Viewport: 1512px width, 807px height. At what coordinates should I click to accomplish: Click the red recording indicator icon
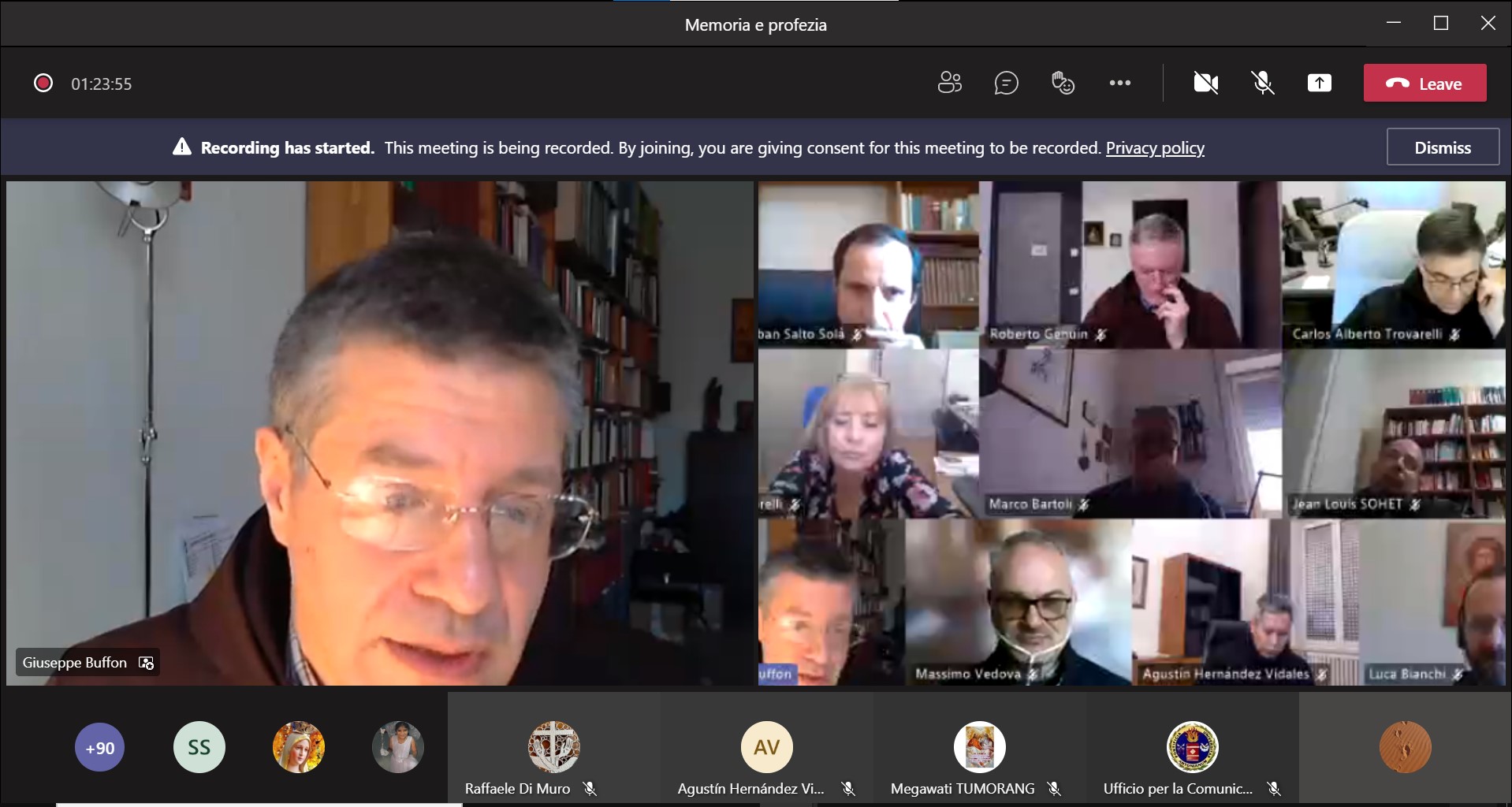coord(43,84)
